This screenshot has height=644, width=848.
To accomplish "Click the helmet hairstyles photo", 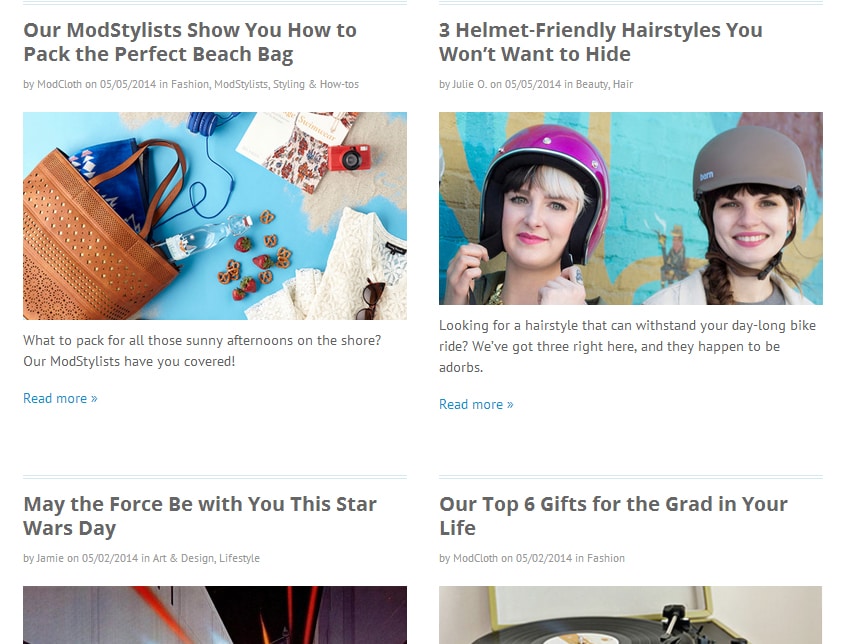I will (x=631, y=208).
